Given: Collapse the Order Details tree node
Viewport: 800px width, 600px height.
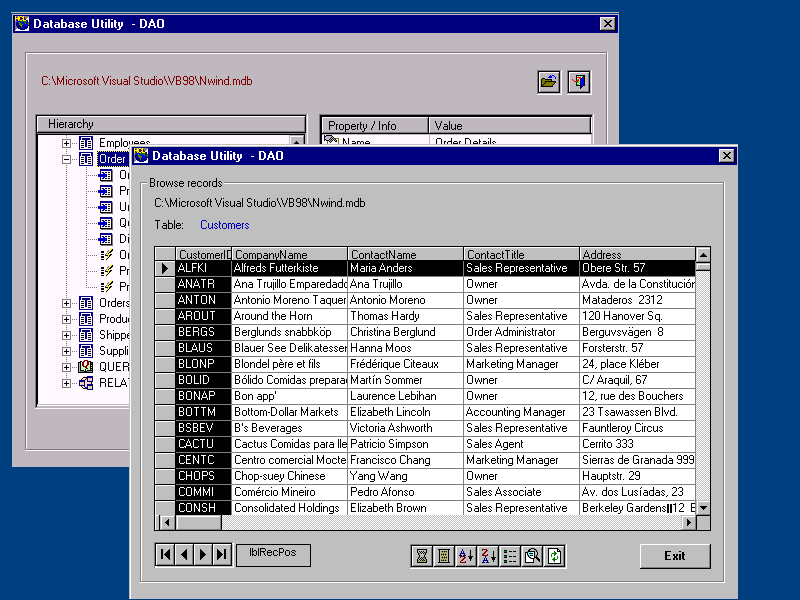Looking at the screenshot, I should 66,159.
